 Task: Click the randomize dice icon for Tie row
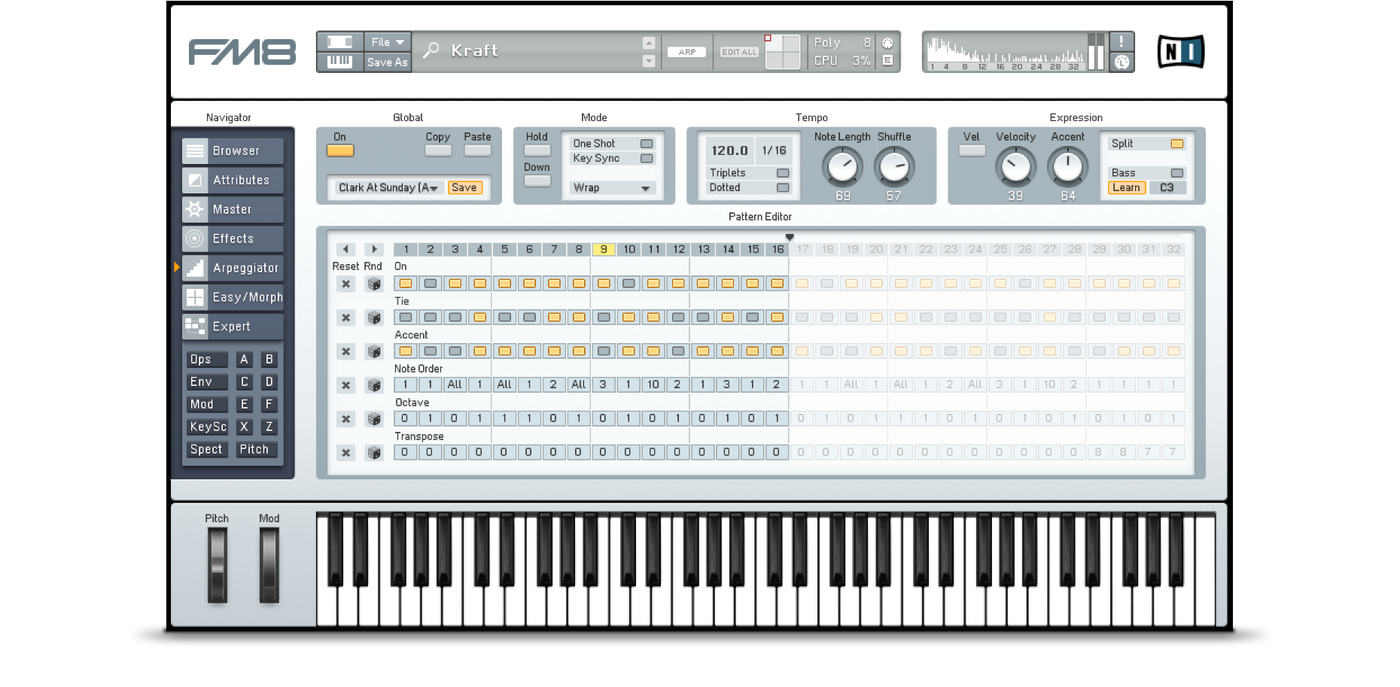coord(374,318)
